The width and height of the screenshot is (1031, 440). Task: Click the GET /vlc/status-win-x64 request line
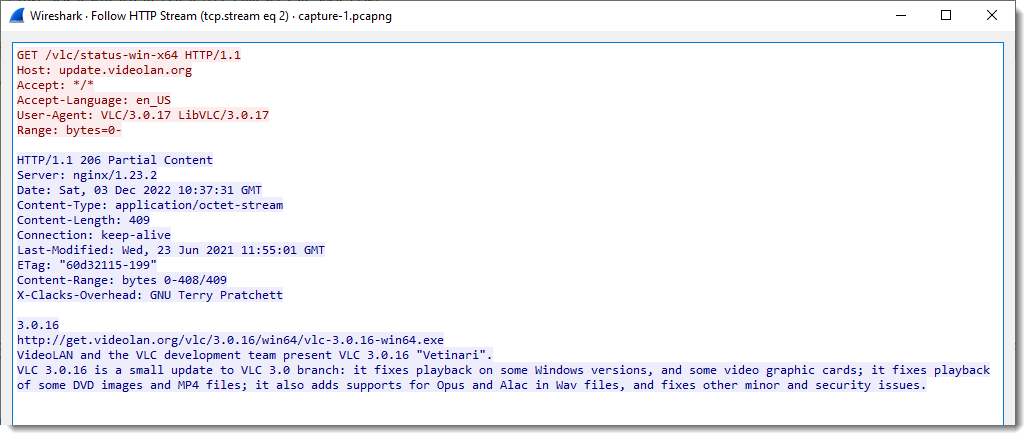pyautogui.click(x=129, y=55)
